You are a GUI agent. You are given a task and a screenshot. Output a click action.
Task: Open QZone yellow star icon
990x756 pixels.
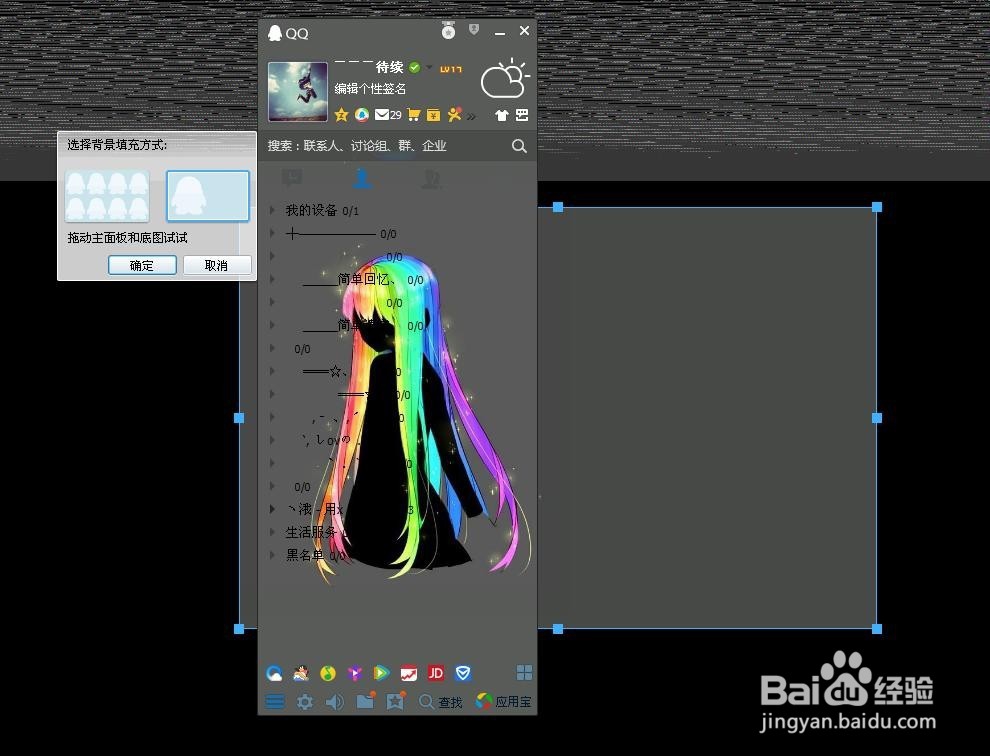[342, 115]
